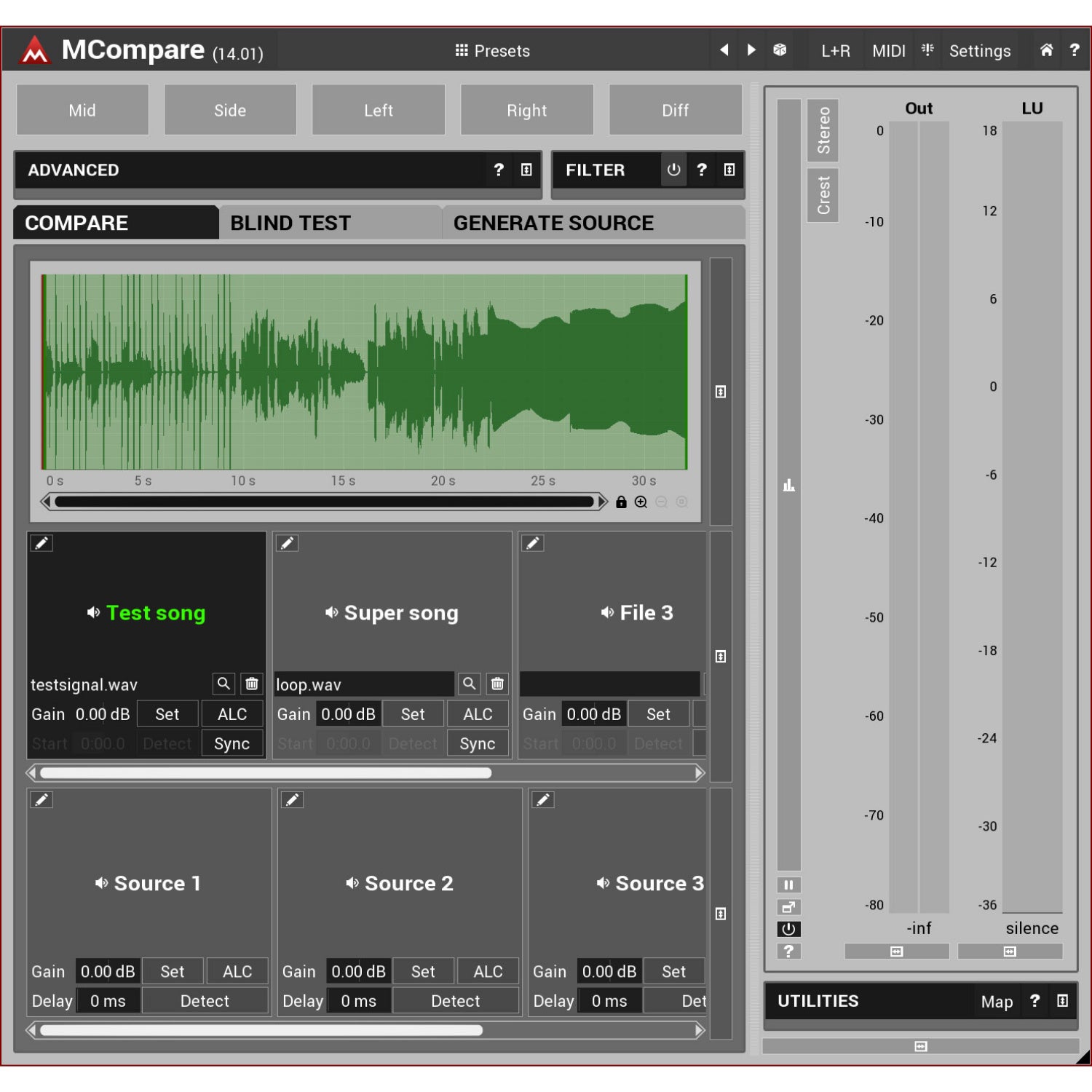Browse file for loop.wav magnifier icon
The image size is (1092, 1092).
[470, 684]
